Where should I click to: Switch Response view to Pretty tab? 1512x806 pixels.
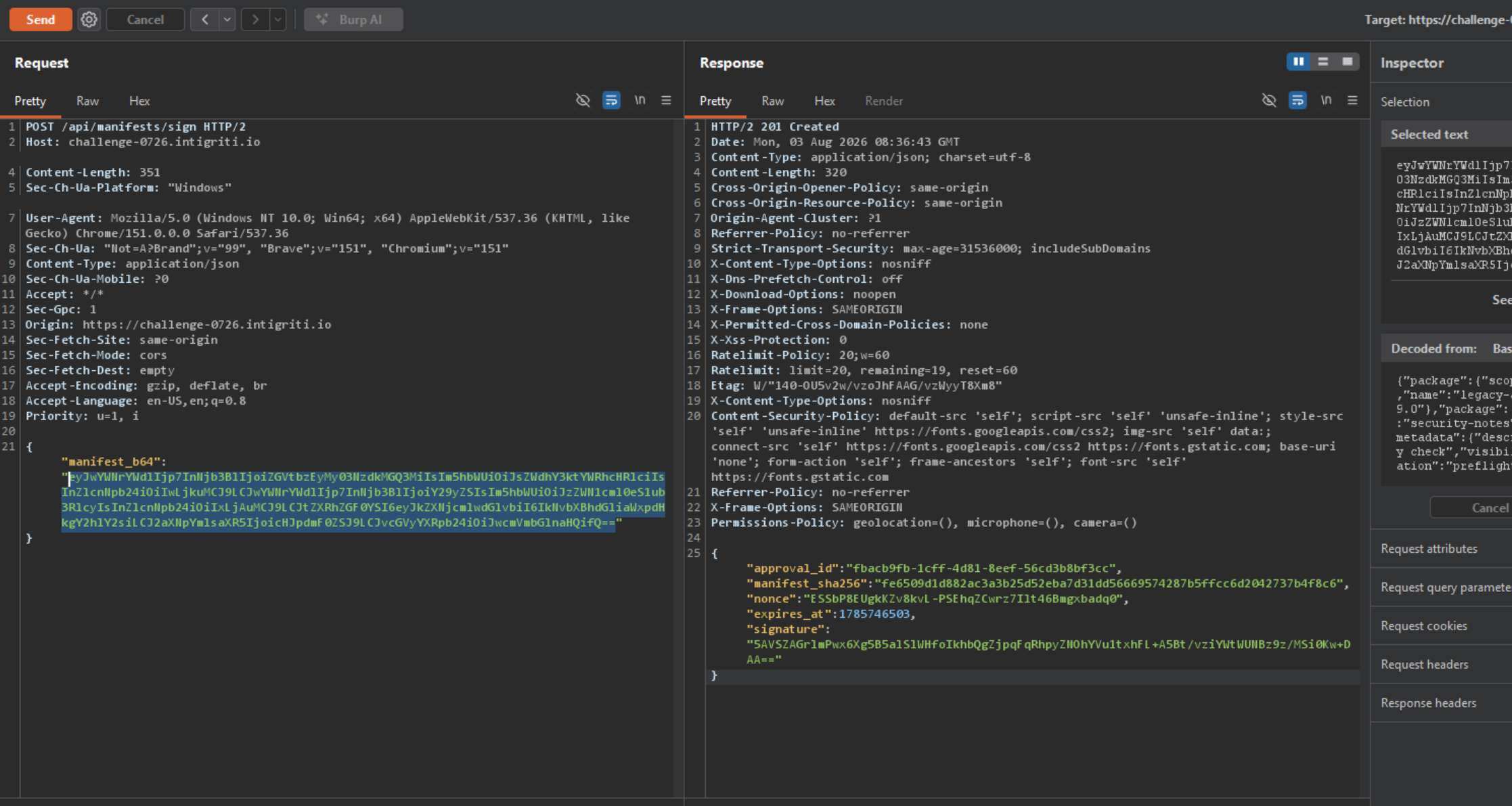715,101
